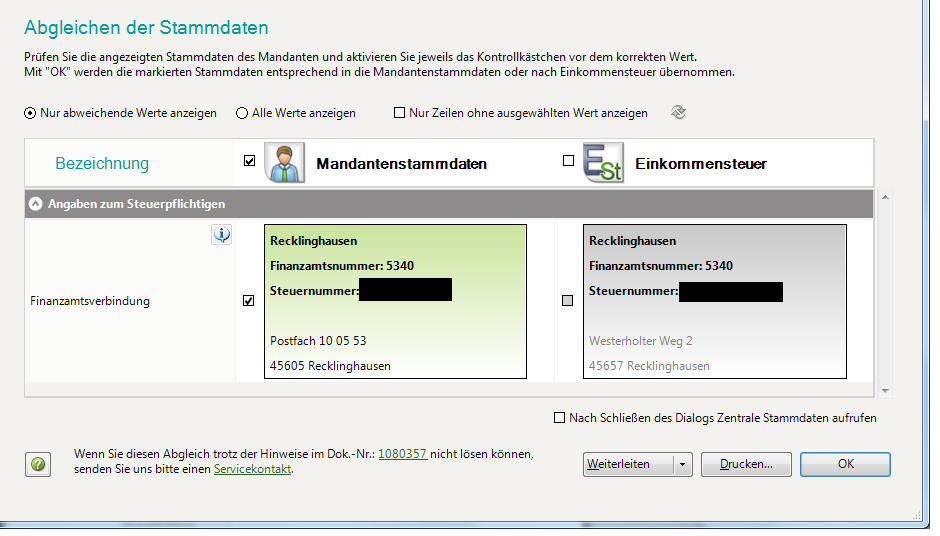Screen dimensions: 940x536
Task: Open the Weiterleiten dropdown arrow
Action: point(682,464)
